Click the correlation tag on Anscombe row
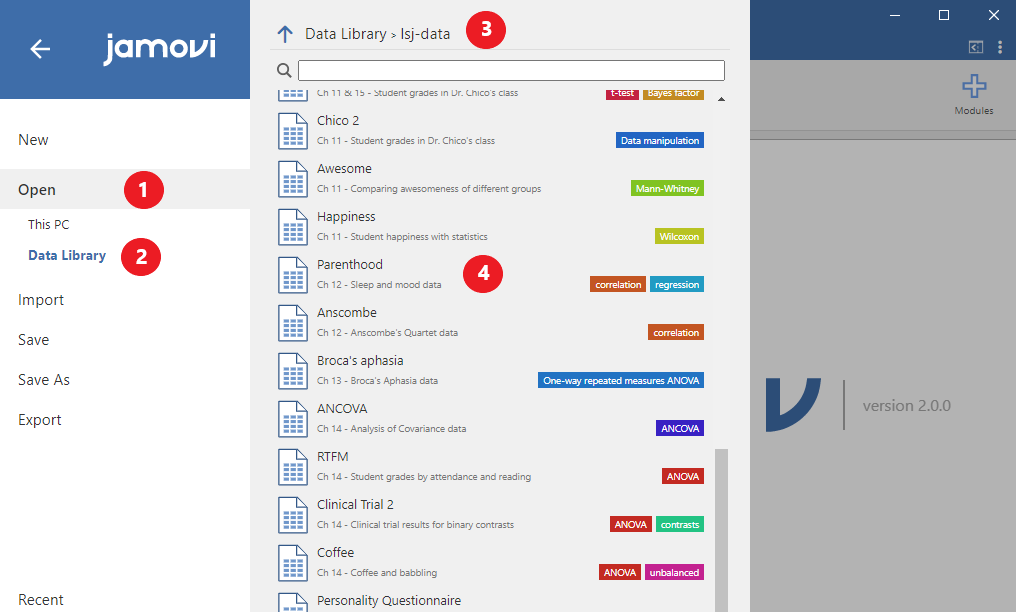 pyautogui.click(x=676, y=332)
